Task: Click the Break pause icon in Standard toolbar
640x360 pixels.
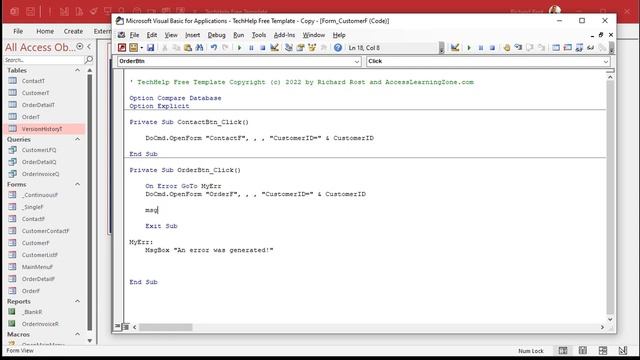Action: [x=251, y=48]
